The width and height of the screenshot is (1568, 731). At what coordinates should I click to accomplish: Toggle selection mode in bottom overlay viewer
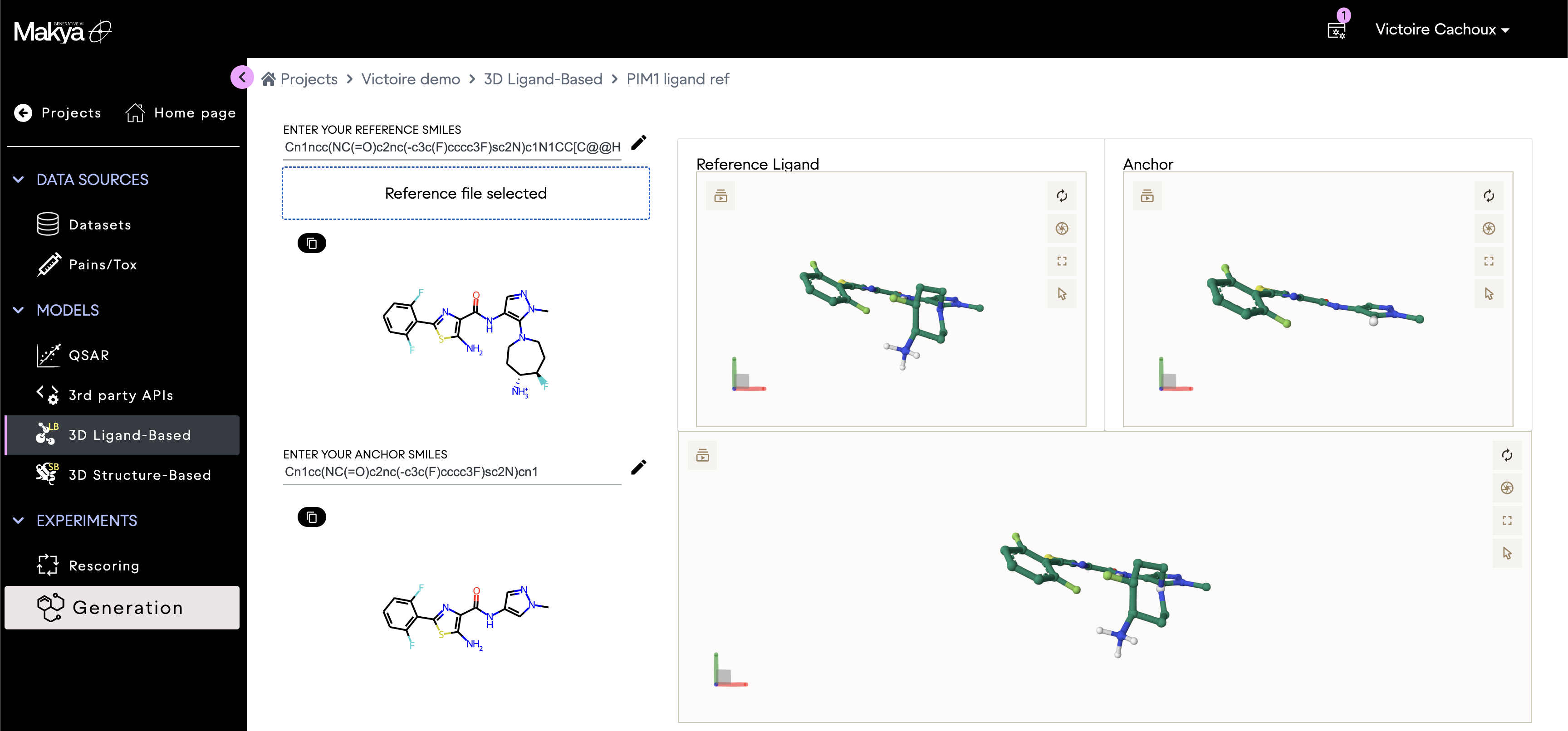[x=1506, y=553]
